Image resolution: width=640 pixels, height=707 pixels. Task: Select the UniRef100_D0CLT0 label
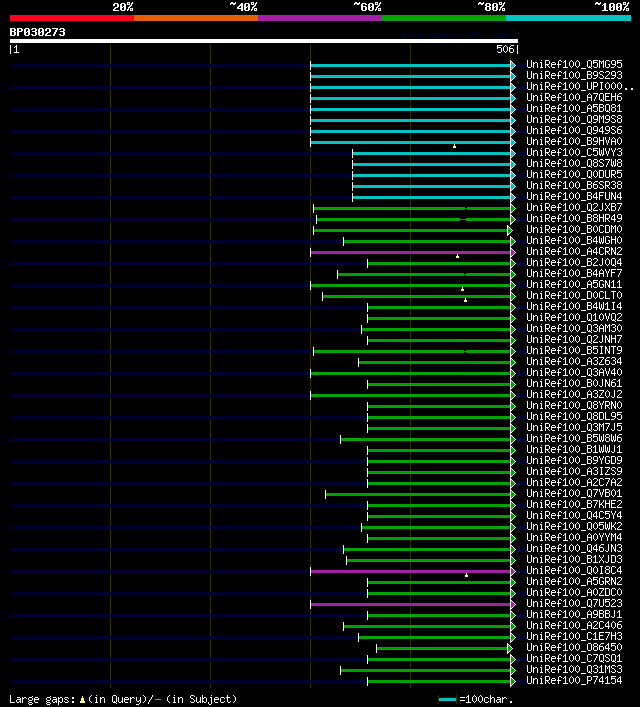coord(574,295)
